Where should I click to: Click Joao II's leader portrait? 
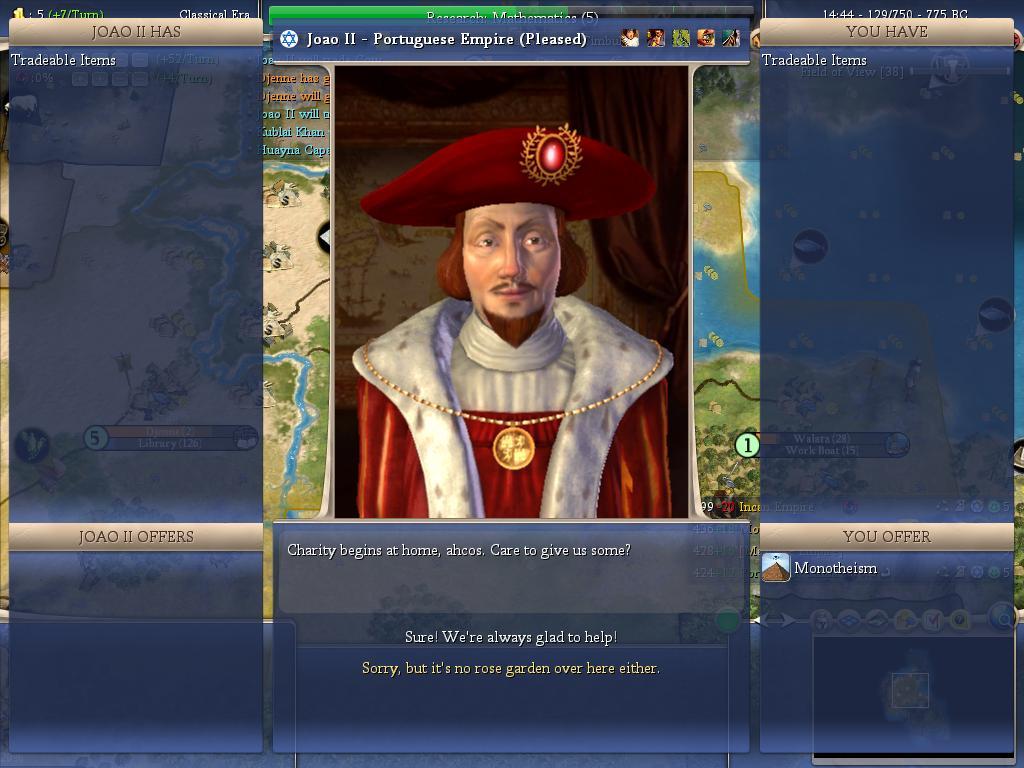[x=511, y=292]
